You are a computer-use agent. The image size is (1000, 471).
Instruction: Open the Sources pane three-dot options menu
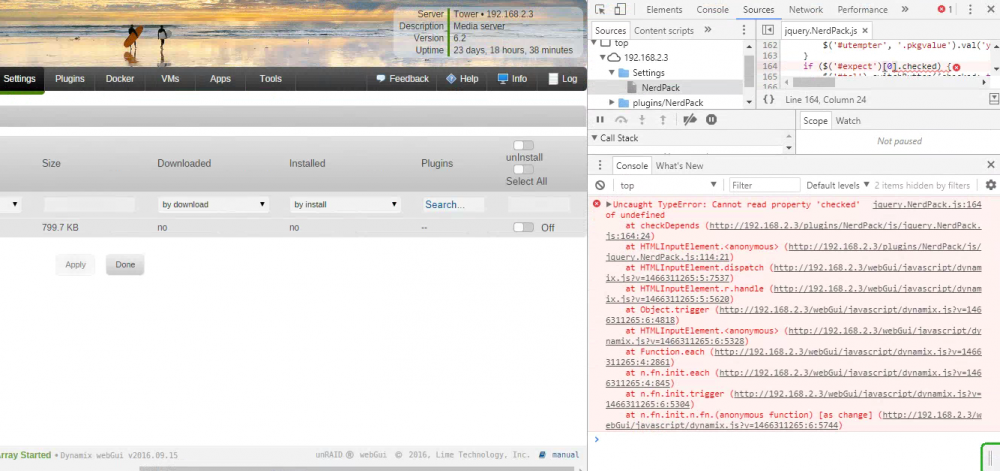click(x=744, y=30)
